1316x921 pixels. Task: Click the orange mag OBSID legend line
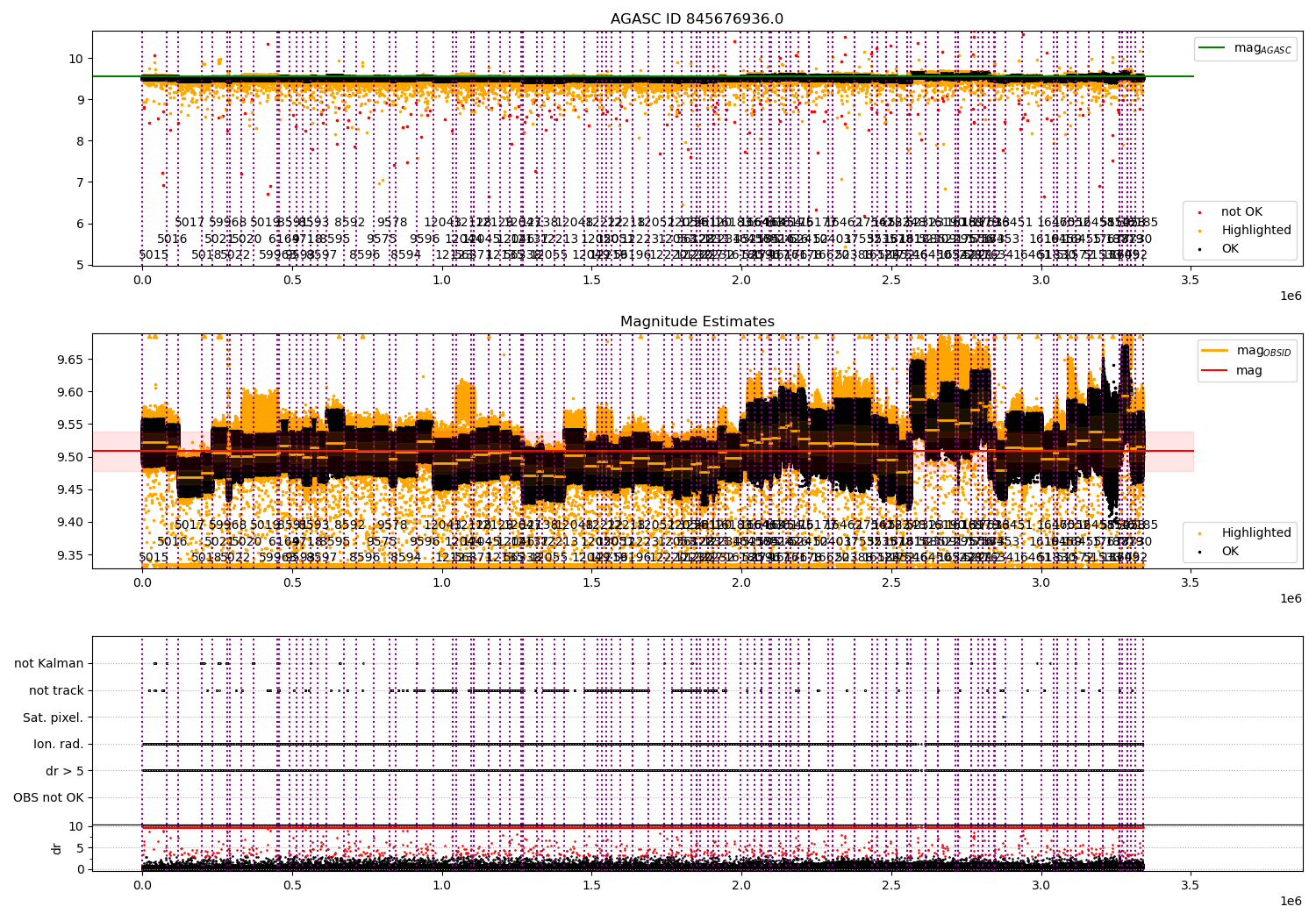coord(1215,351)
